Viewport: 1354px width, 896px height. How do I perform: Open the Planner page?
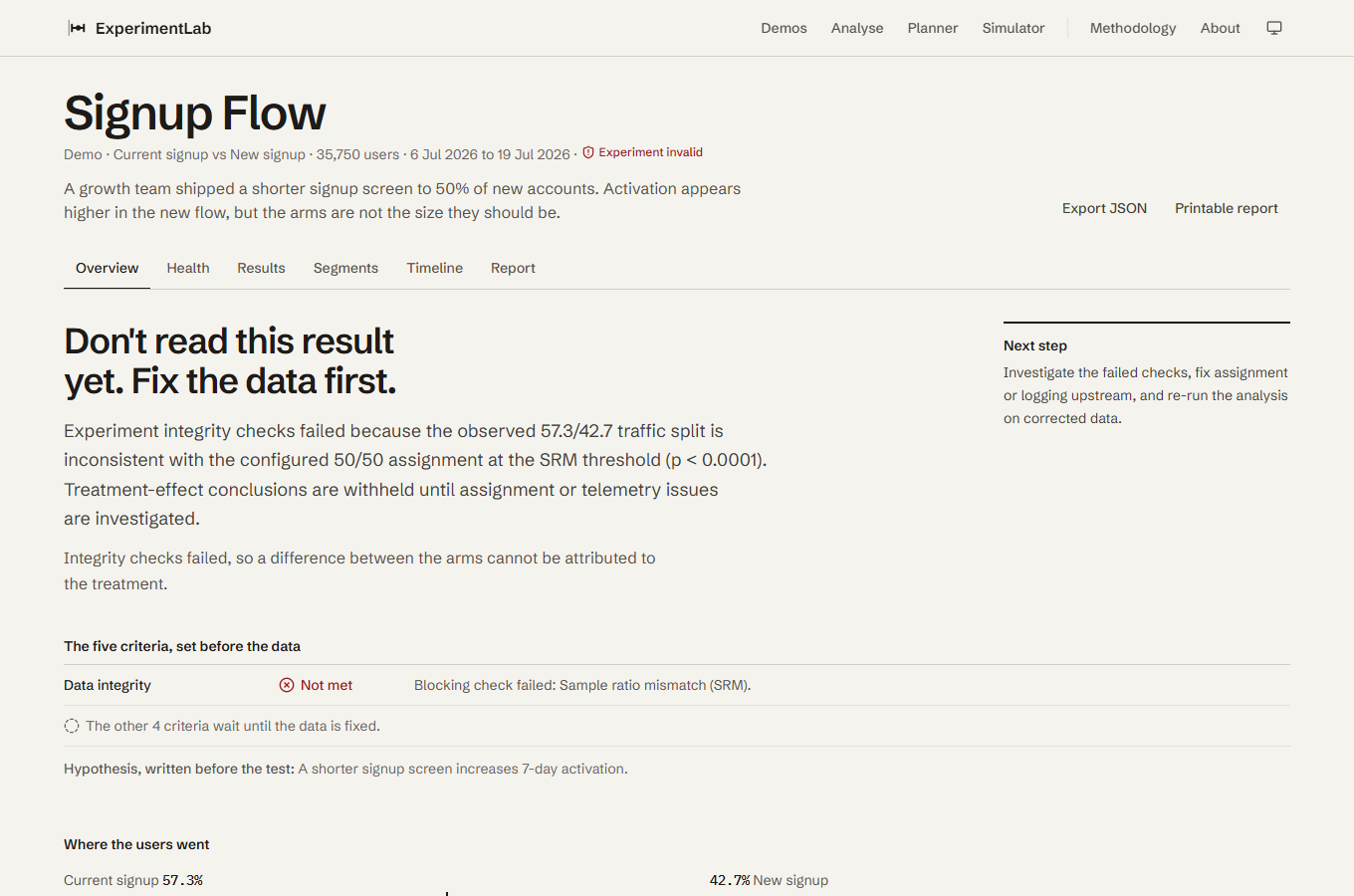point(933,28)
